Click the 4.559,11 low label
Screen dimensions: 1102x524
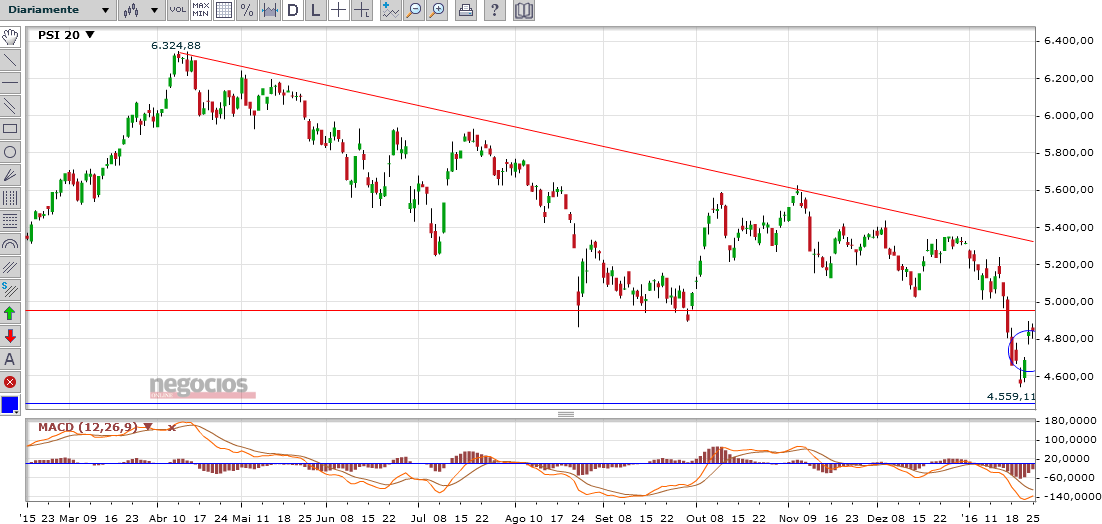1011,396
